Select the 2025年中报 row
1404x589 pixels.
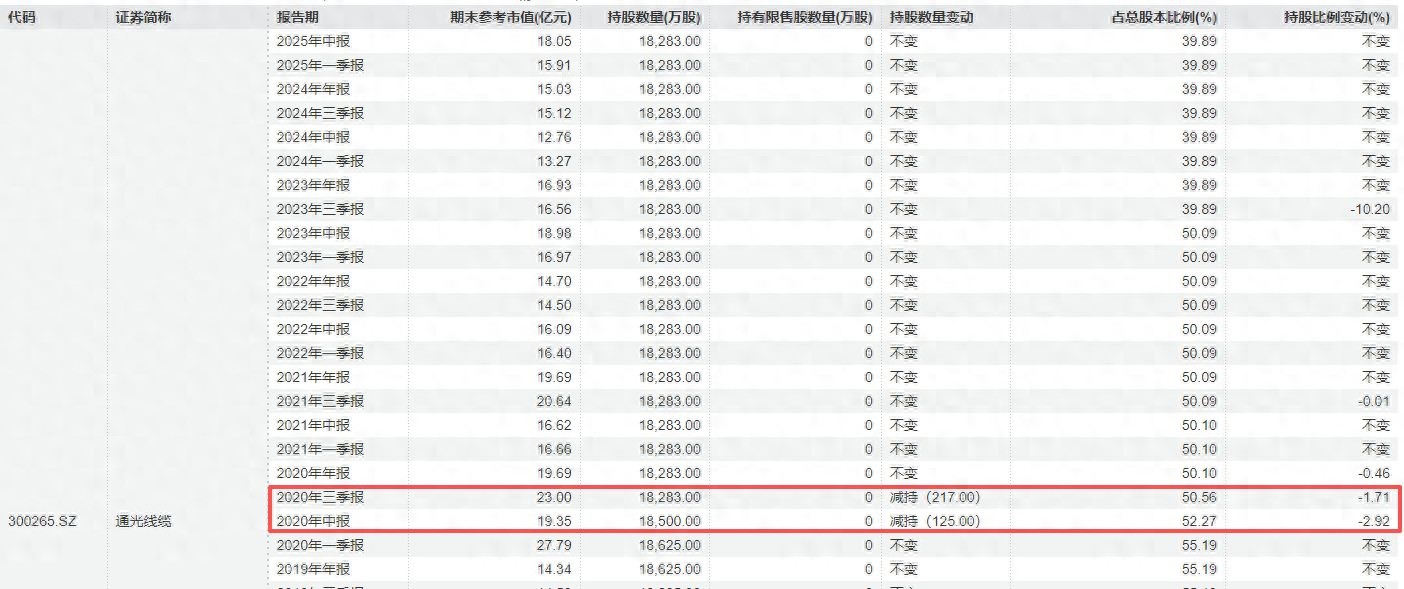(x=834, y=41)
